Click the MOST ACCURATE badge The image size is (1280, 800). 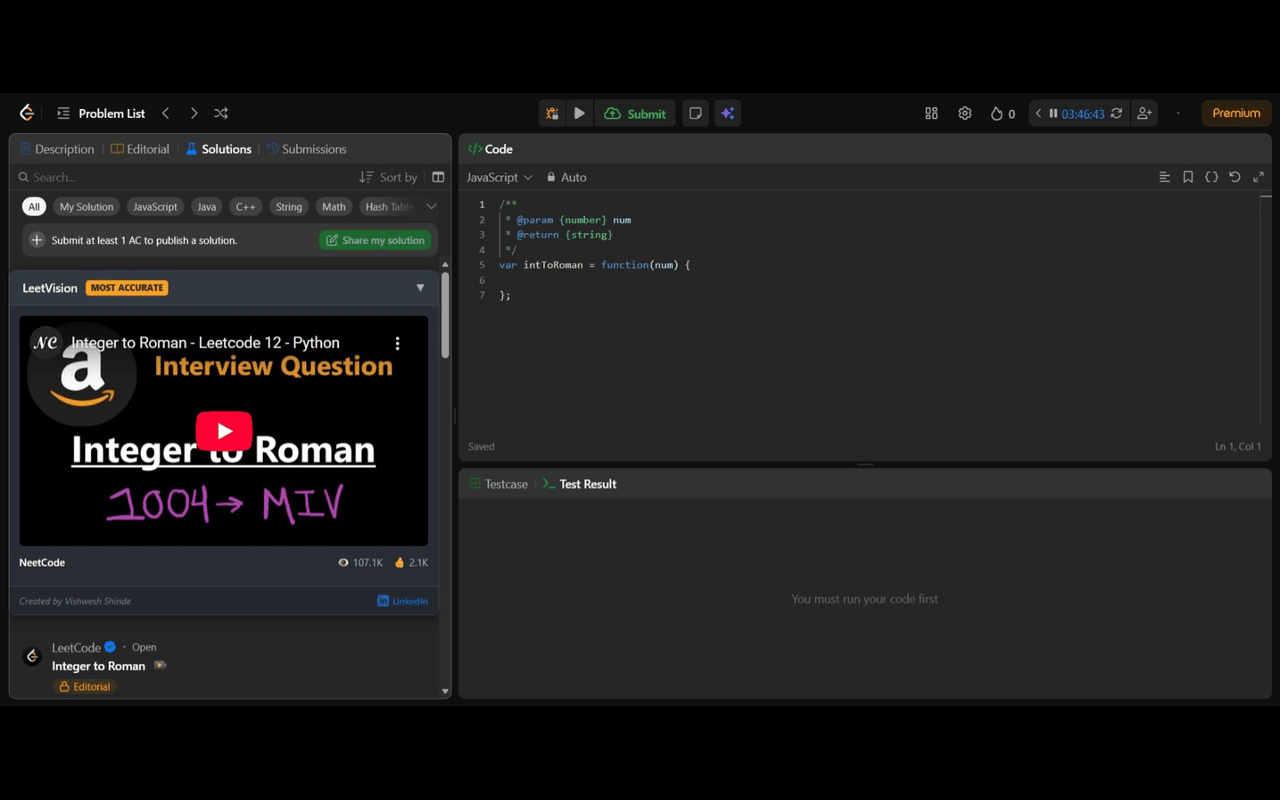[127, 288]
